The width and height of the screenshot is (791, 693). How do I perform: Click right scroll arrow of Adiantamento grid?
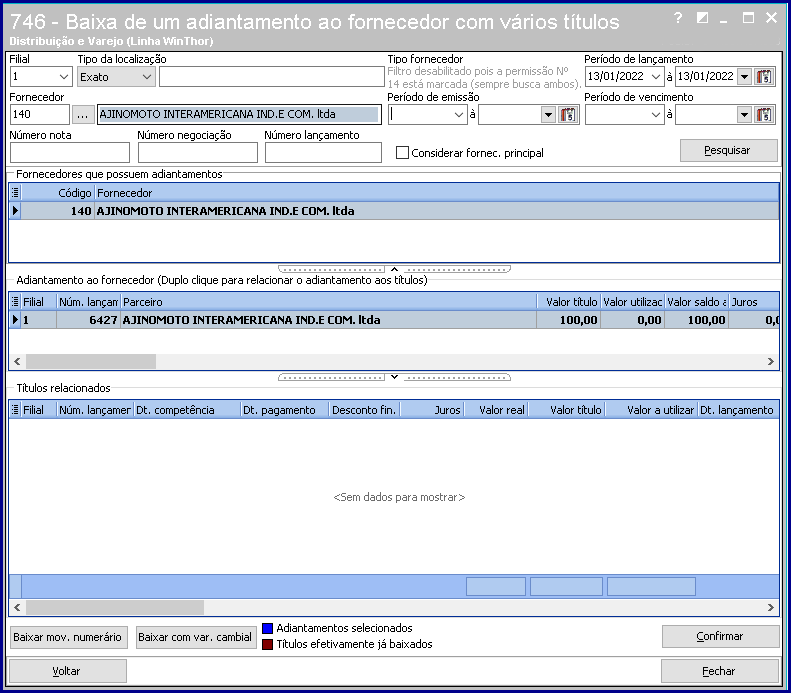pos(770,361)
